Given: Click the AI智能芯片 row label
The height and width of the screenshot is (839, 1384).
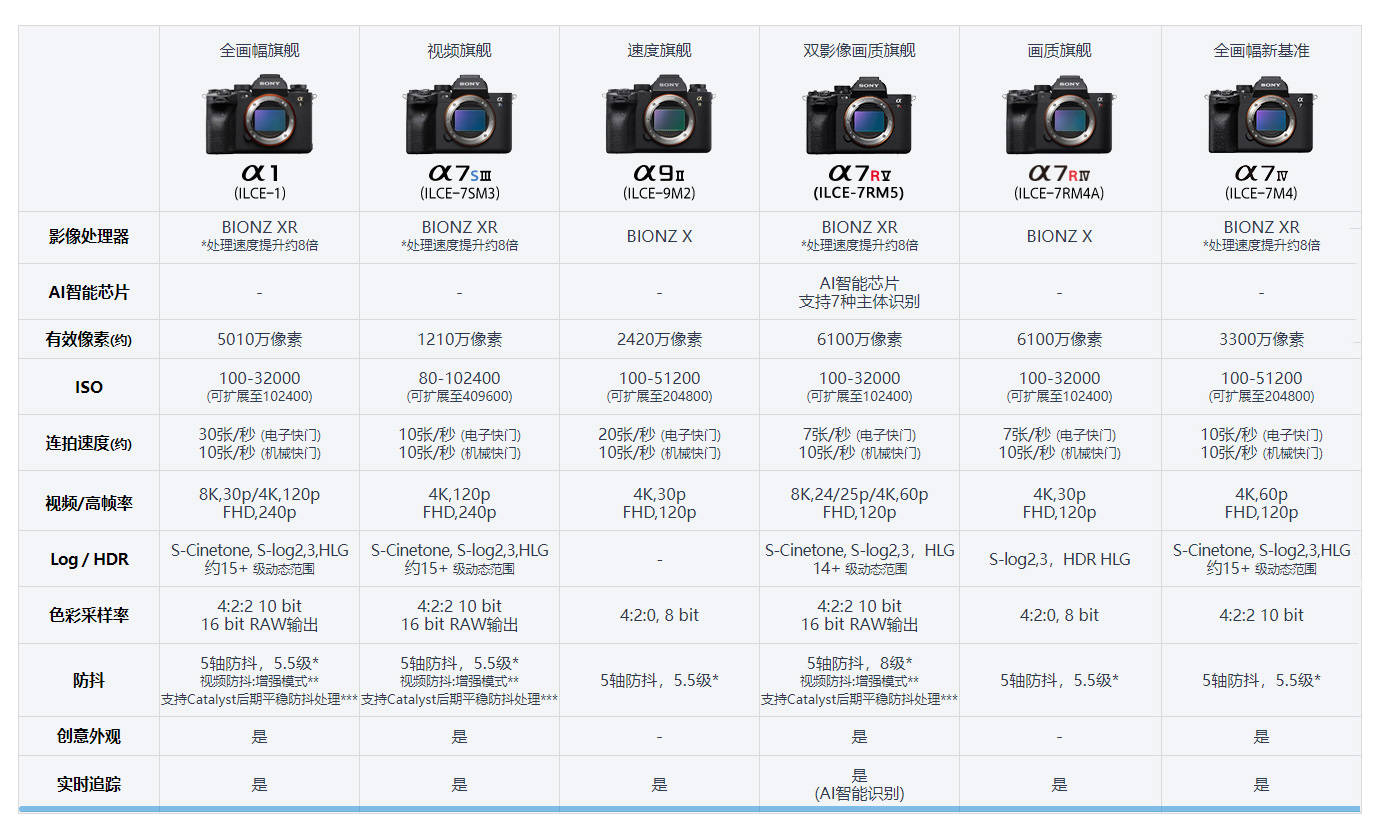Looking at the screenshot, I should [89, 292].
